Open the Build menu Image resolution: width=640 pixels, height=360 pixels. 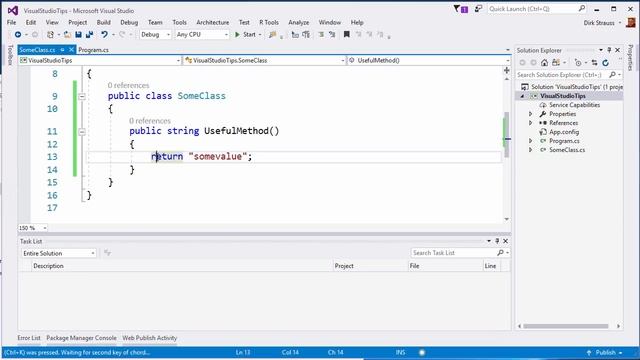[x=104, y=22]
